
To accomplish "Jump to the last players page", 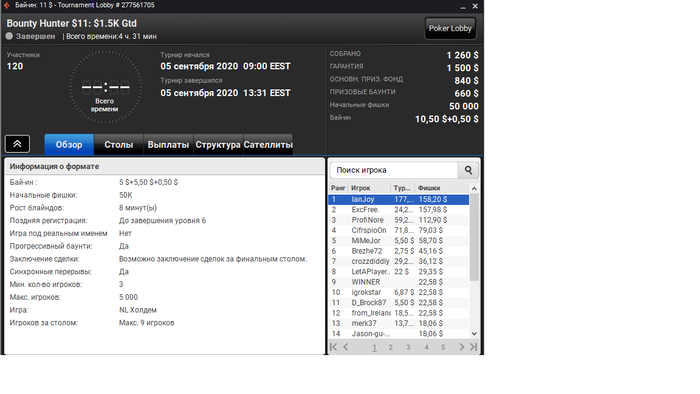I will [474, 347].
